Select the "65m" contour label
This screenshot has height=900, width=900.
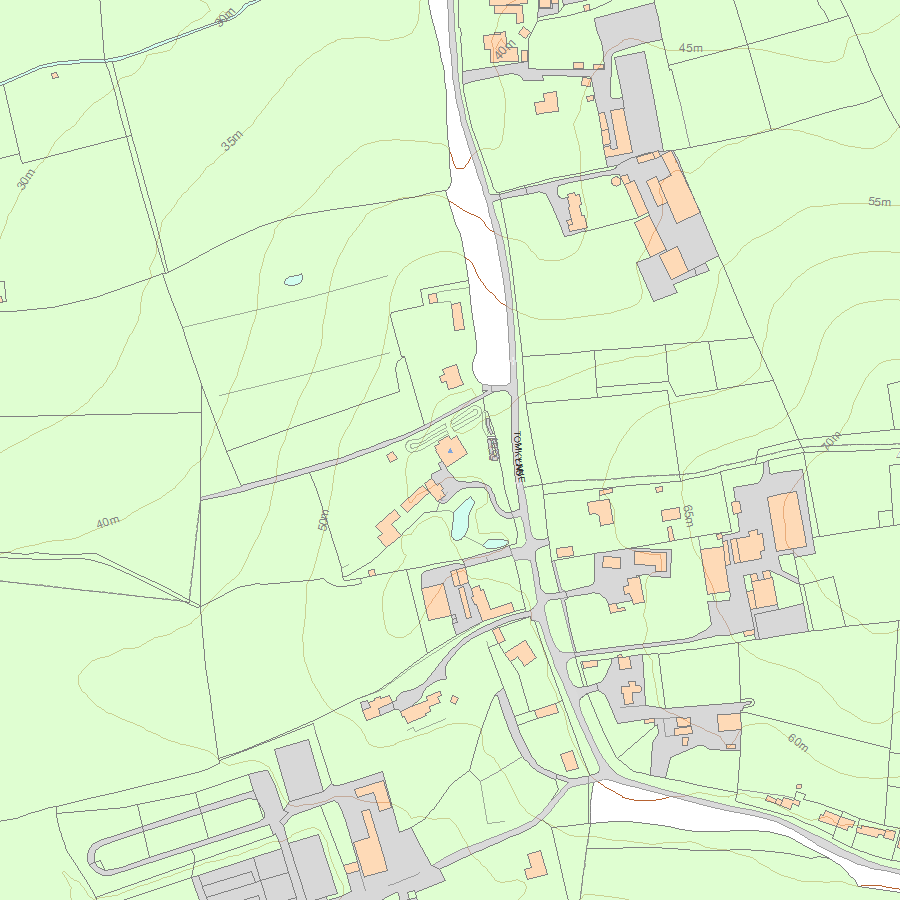pyautogui.click(x=689, y=516)
